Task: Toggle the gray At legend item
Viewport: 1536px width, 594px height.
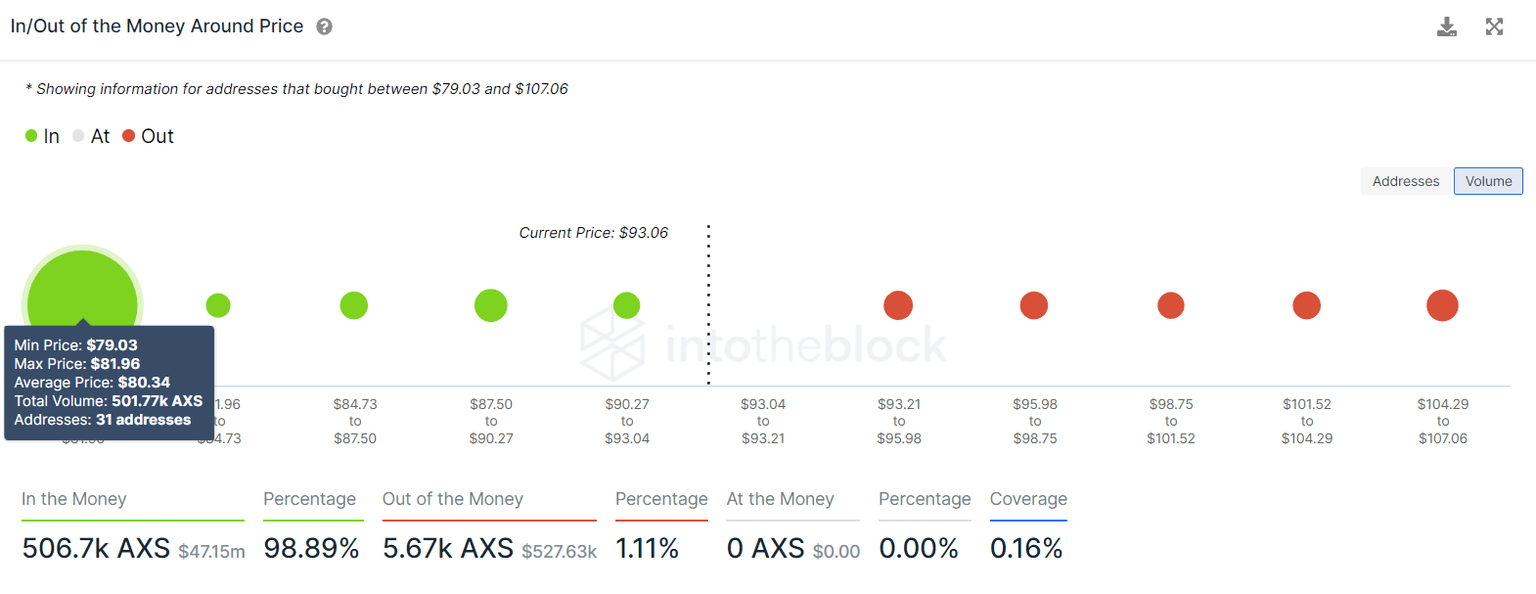Action: (x=91, y=136)
